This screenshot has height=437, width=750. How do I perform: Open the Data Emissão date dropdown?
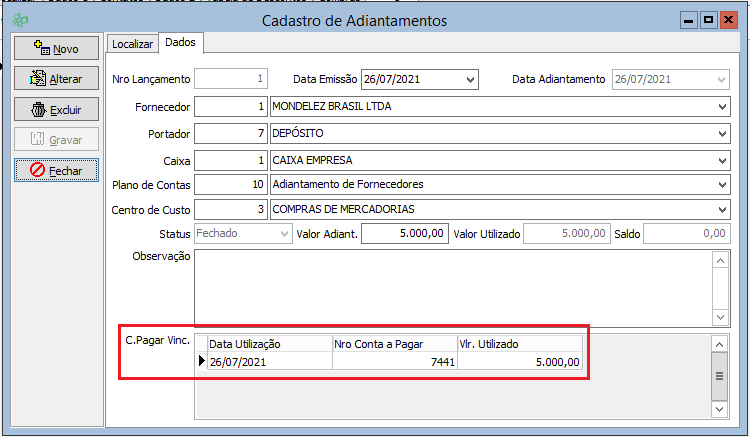[x=471, y=79]
